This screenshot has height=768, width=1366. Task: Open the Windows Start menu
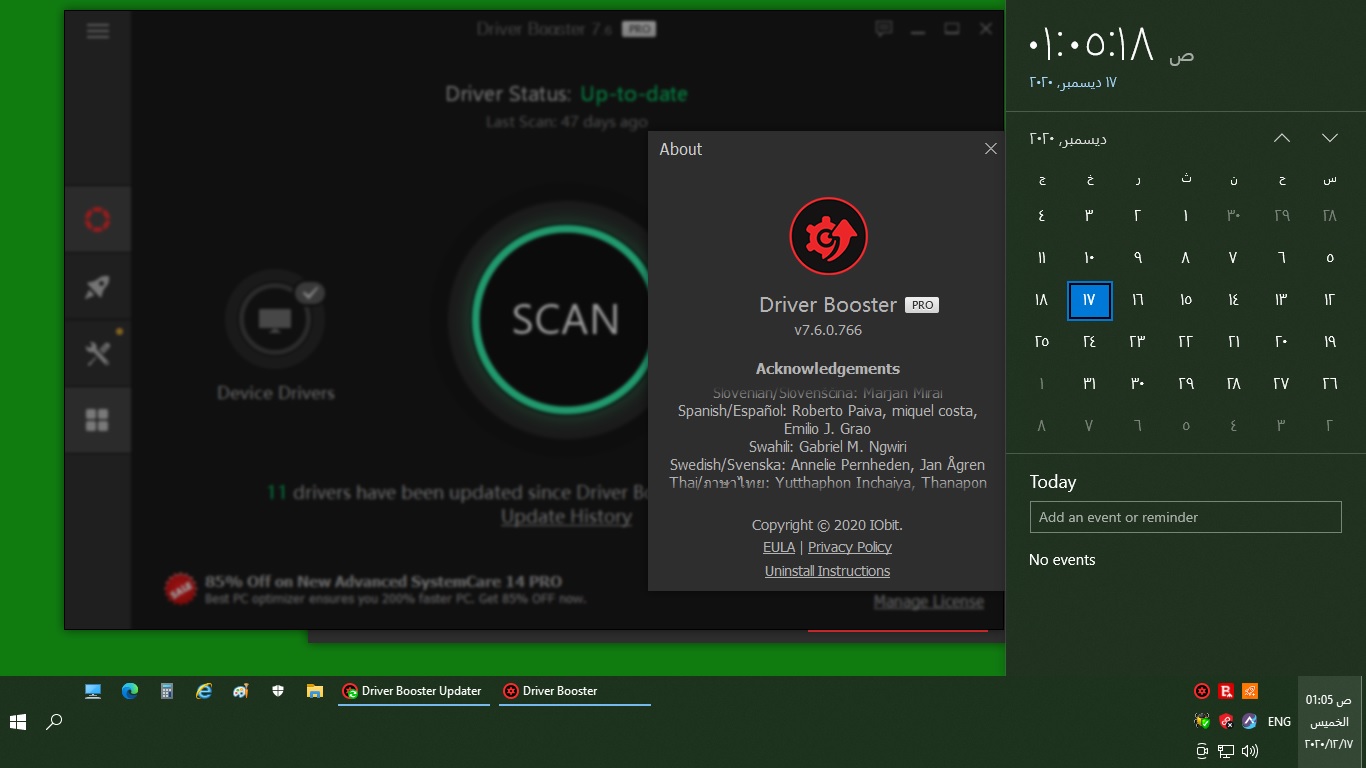(18, 721)
